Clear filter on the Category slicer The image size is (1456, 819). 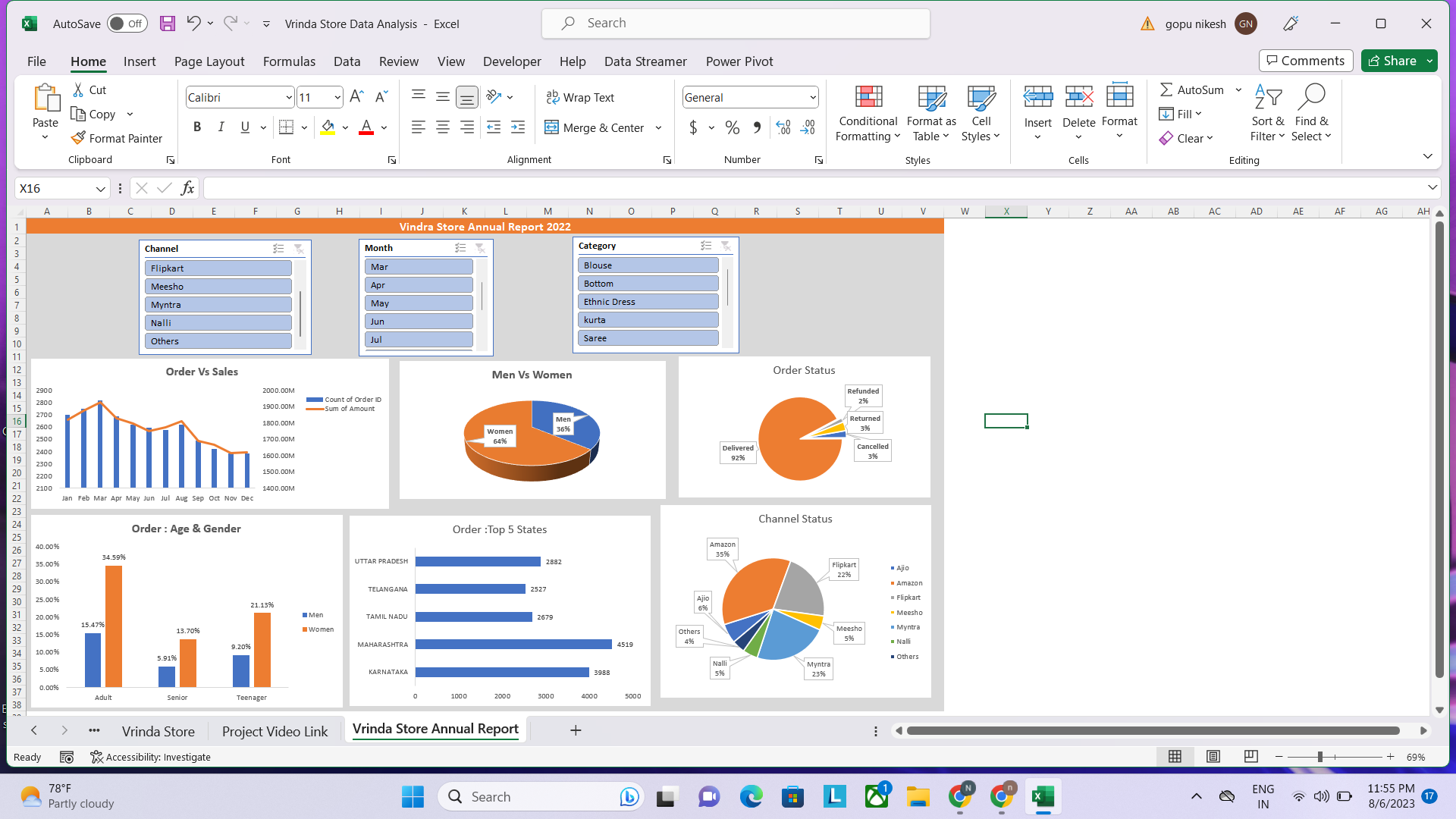(x=726, y=246)
